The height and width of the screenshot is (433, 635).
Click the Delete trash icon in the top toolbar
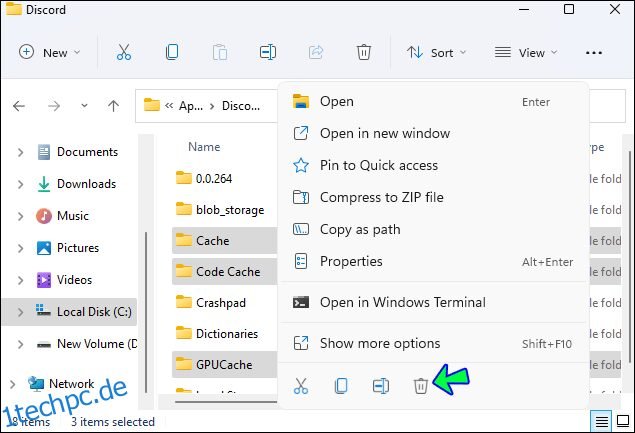click(x=364, y=52)
